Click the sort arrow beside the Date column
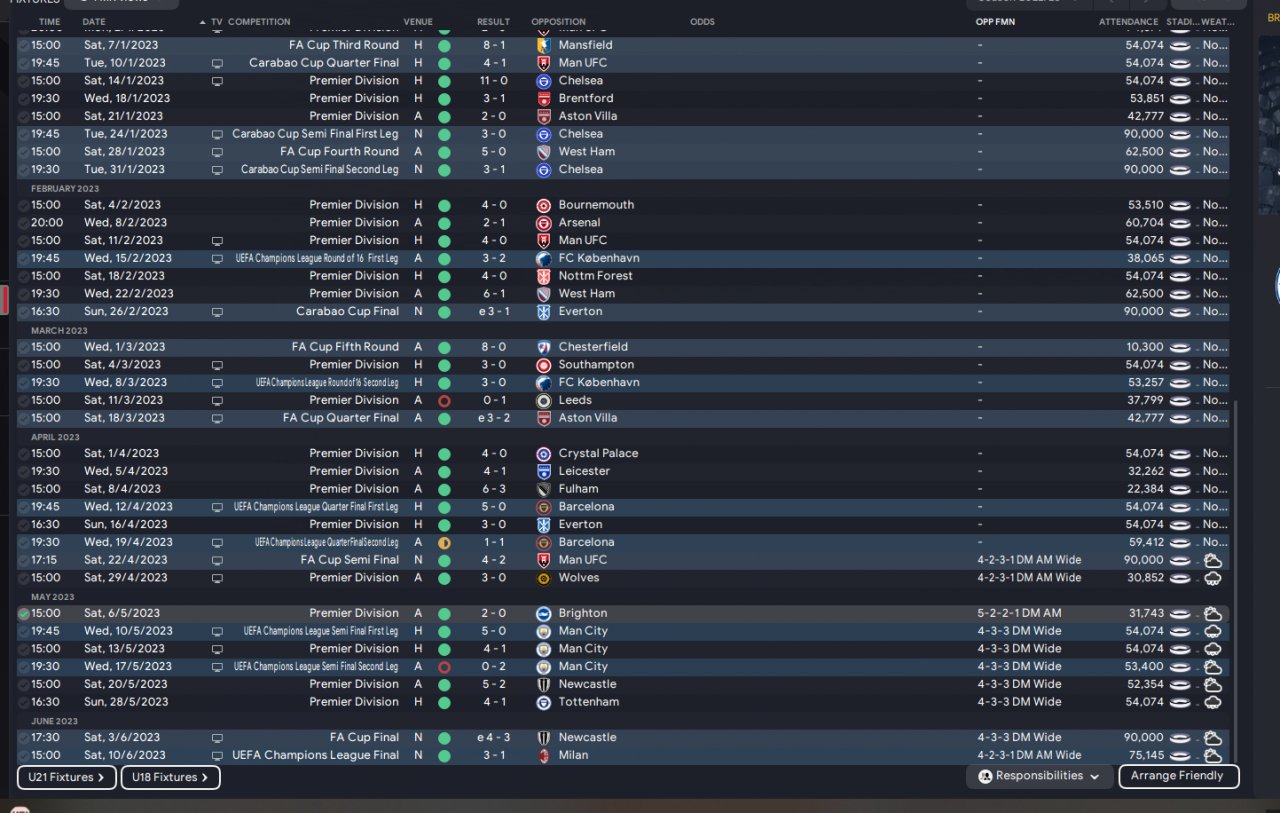The width and height of the screenshot is (1280, 813). 203,22
